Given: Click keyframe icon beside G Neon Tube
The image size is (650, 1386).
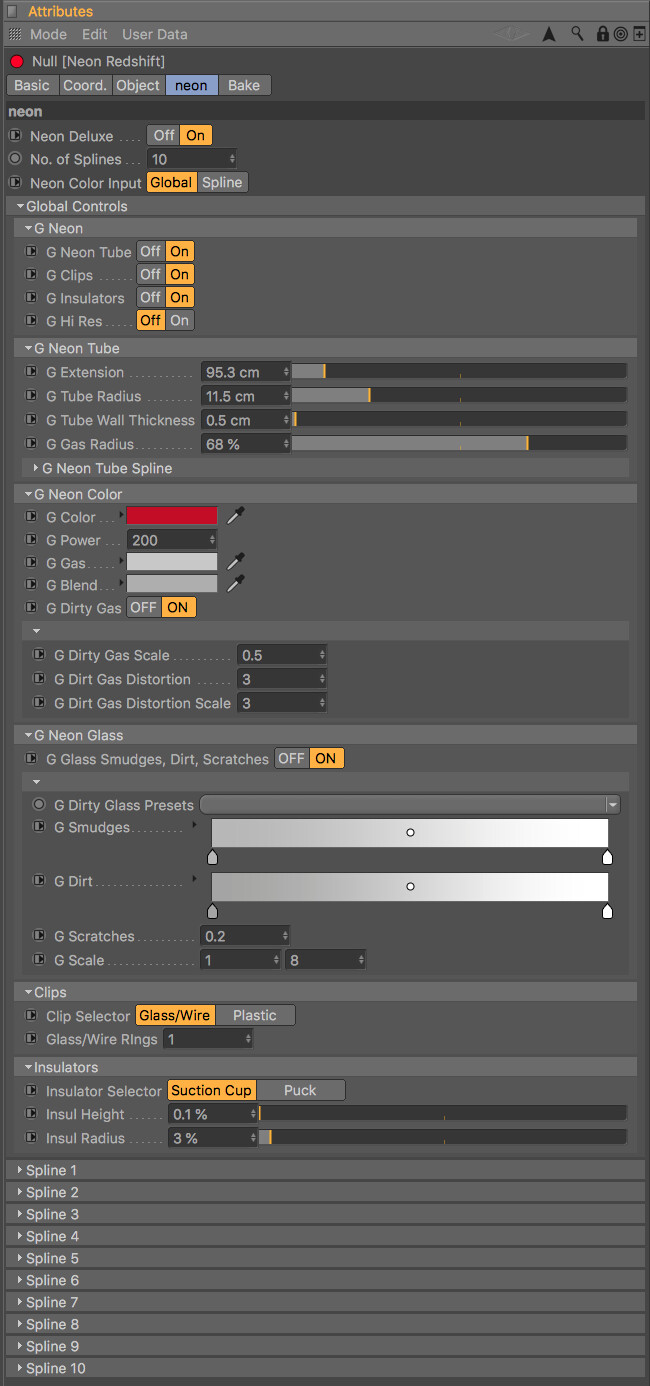Looking at the screenshot, I should (x=31, y=251).
